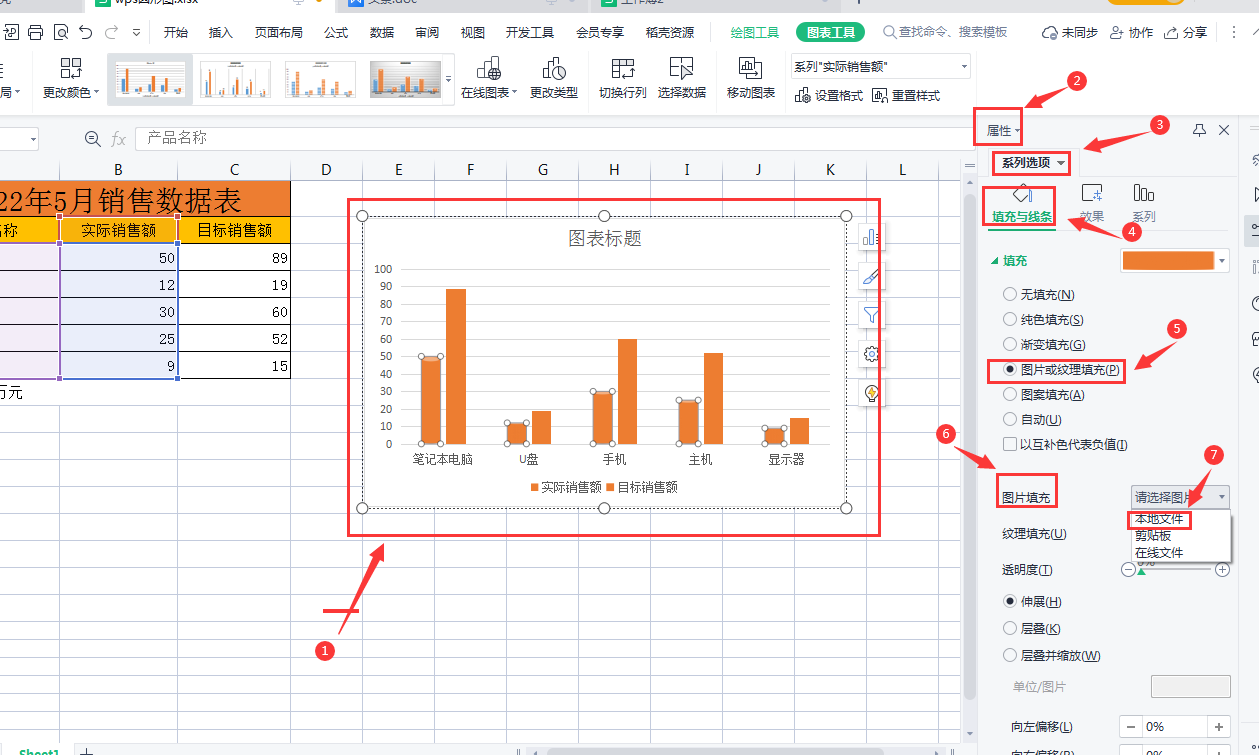Select the 层叠并缩放(W) radio option
Viewport: 1259px width, 755px height.
[1010, 656]
